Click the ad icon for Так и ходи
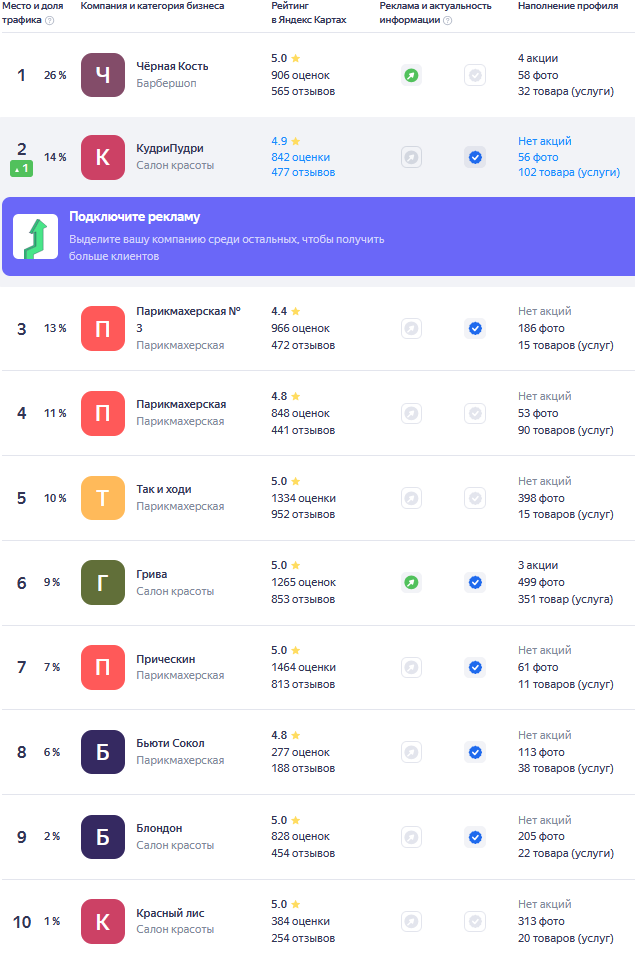The width and height of the screenshot is (635, 960). click(x=411, y=498)
